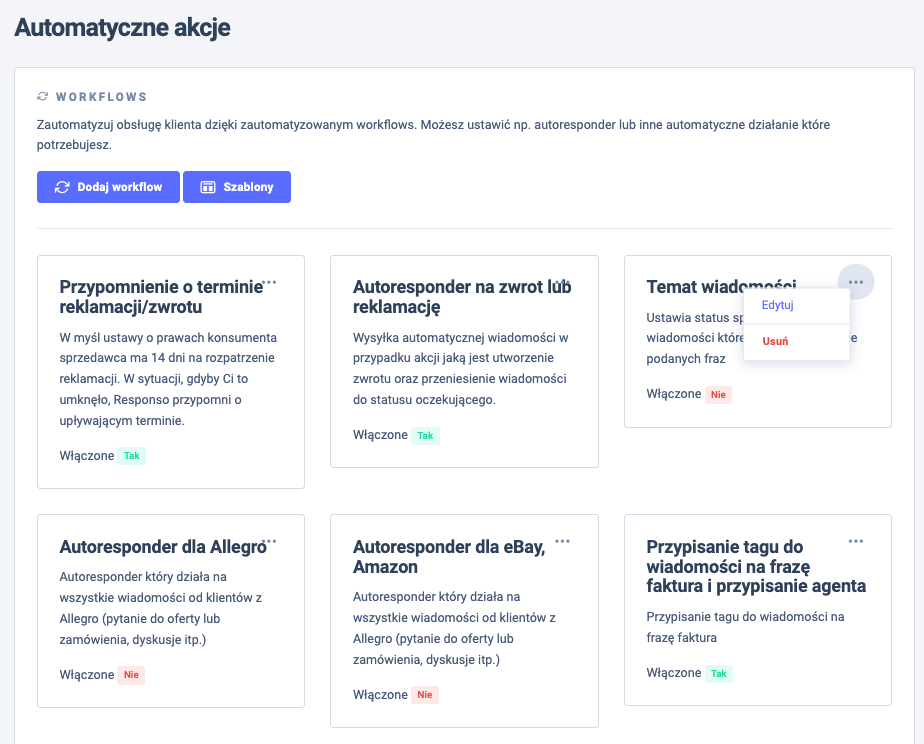
Task: Open the Szablony templates view
Action: pyautogui.click(x=237, y=186)
